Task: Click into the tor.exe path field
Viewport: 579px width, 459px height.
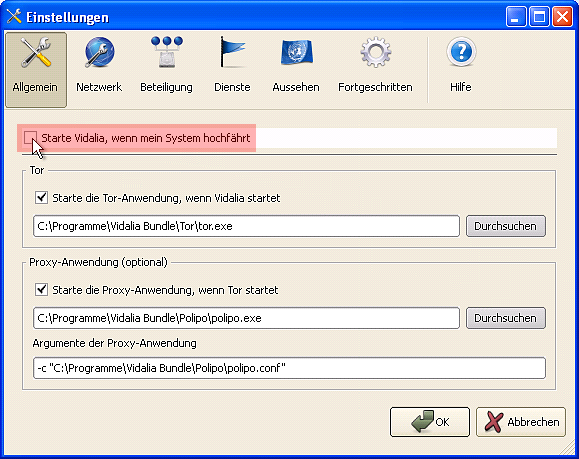Action: click(246, 226)
